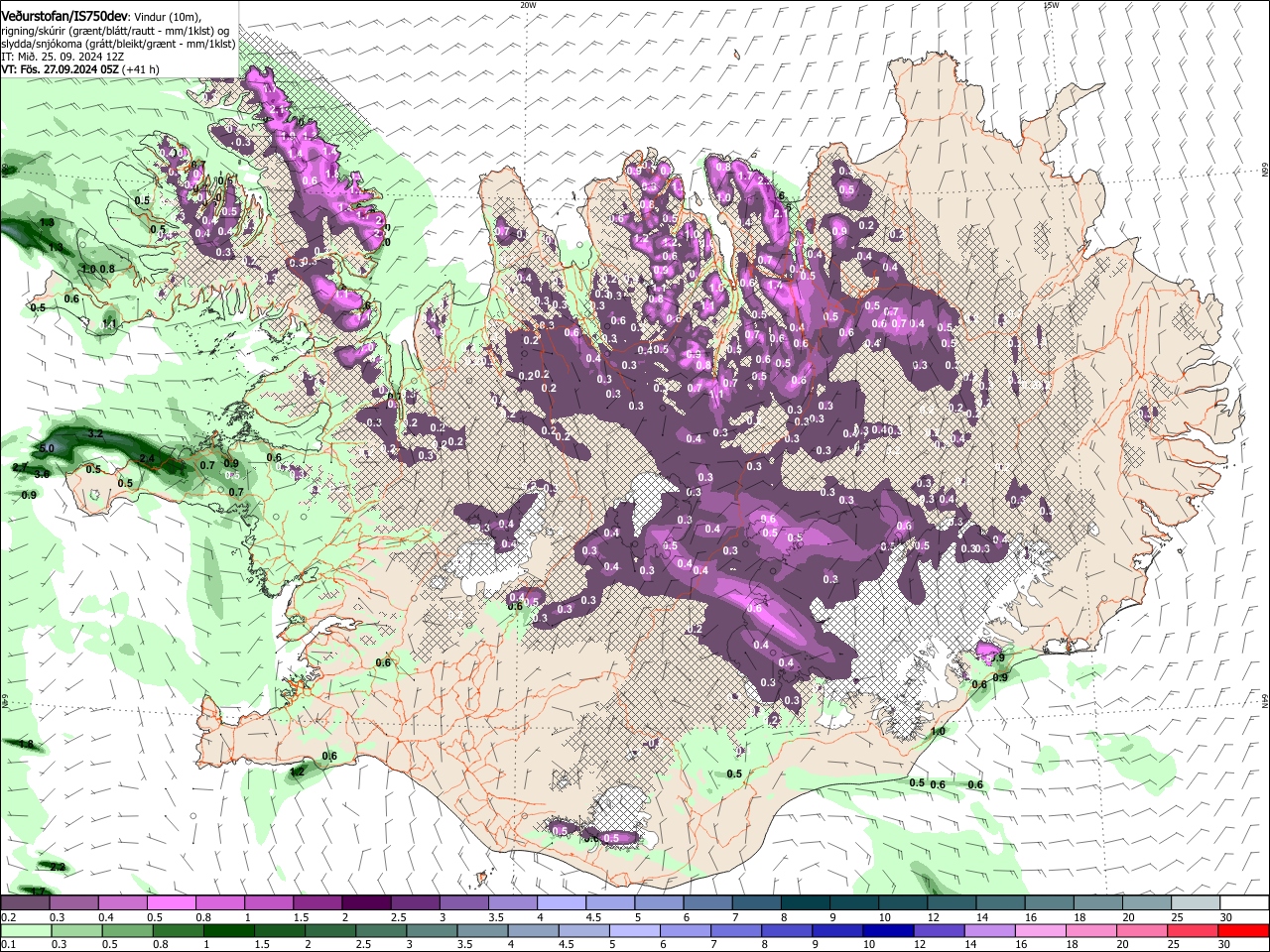Select the 30 white snow legend swatch
Image resolution: width=1270 pixels, height=952 pixels.
[1243, 903]
